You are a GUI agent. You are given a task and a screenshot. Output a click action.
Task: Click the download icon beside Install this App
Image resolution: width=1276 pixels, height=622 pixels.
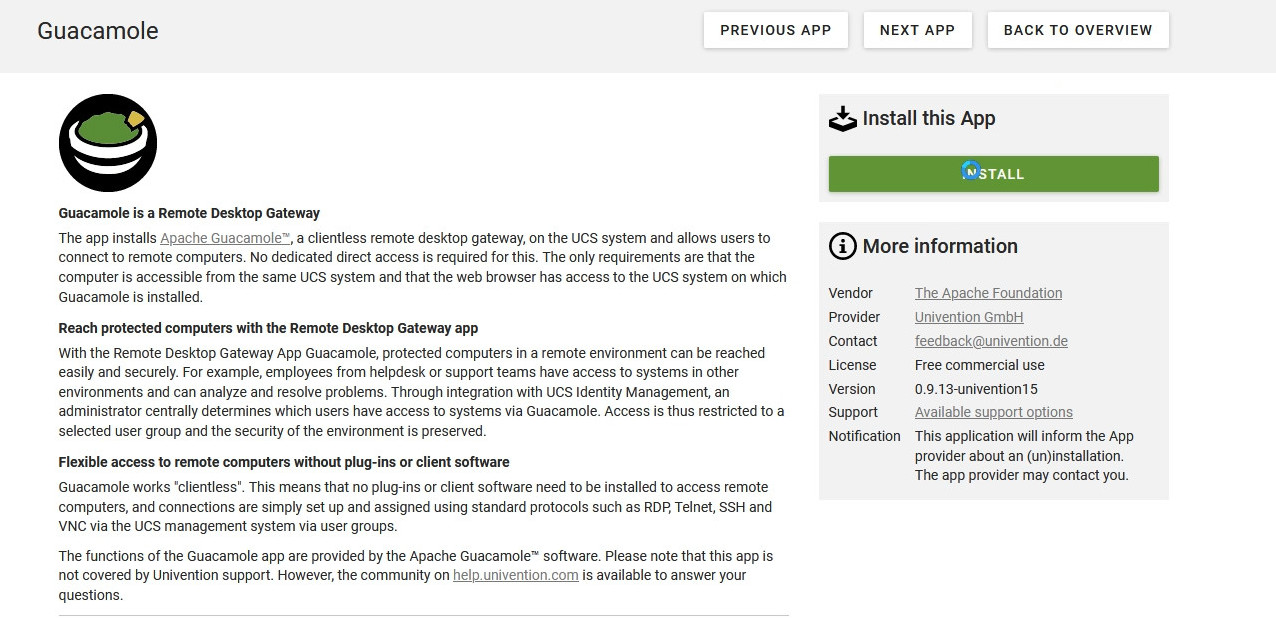pyautogui.click(x=843, y=119)
